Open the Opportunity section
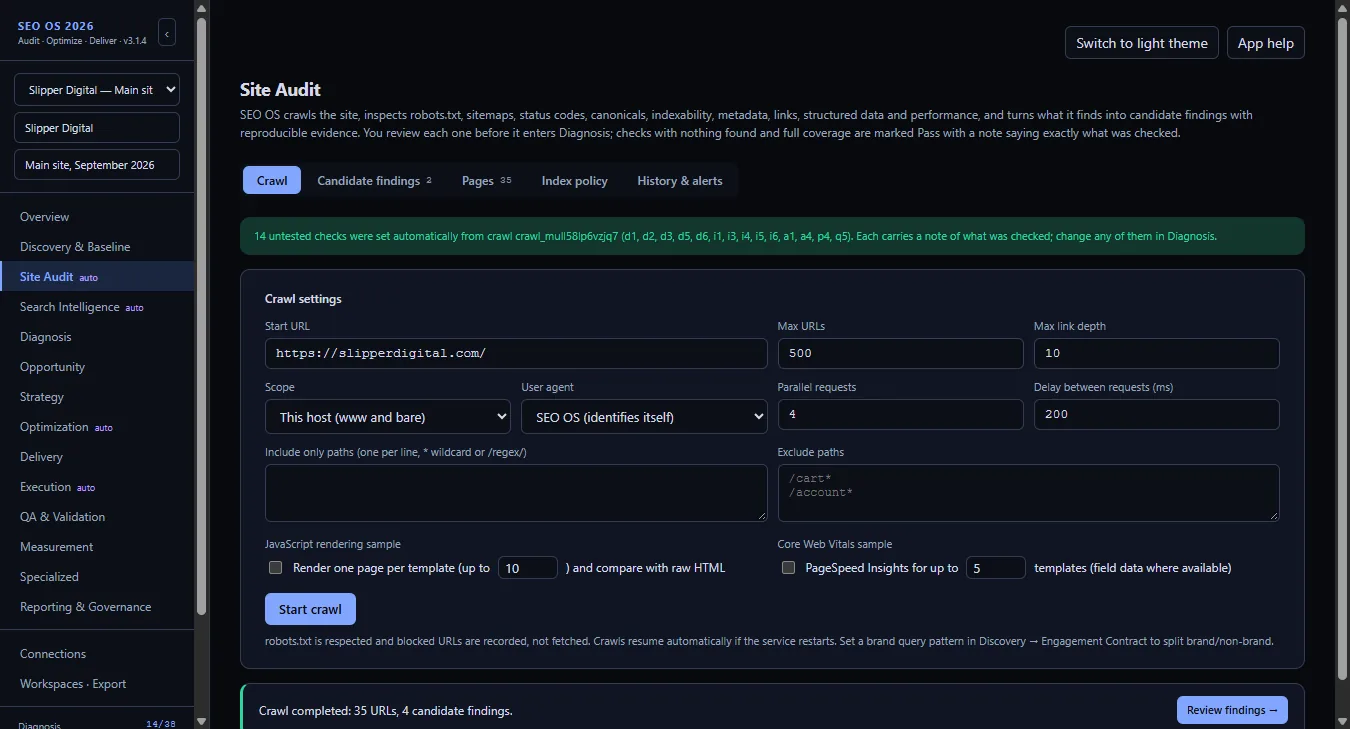The height and width of the screenshot is (729, 1350). click(97, 367)
